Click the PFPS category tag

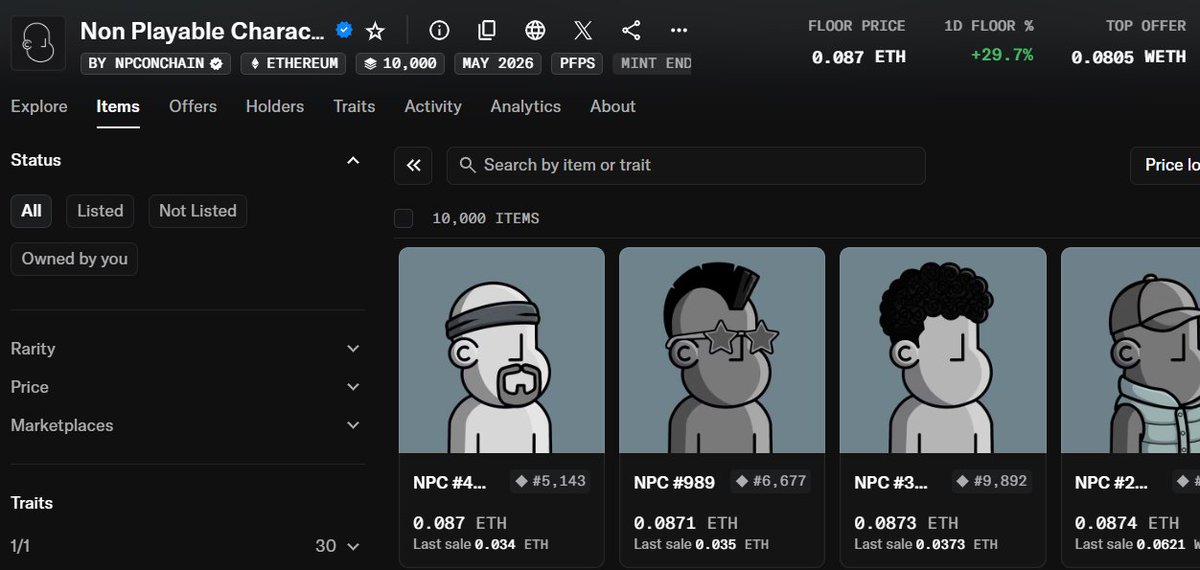[x=575, y=63]
